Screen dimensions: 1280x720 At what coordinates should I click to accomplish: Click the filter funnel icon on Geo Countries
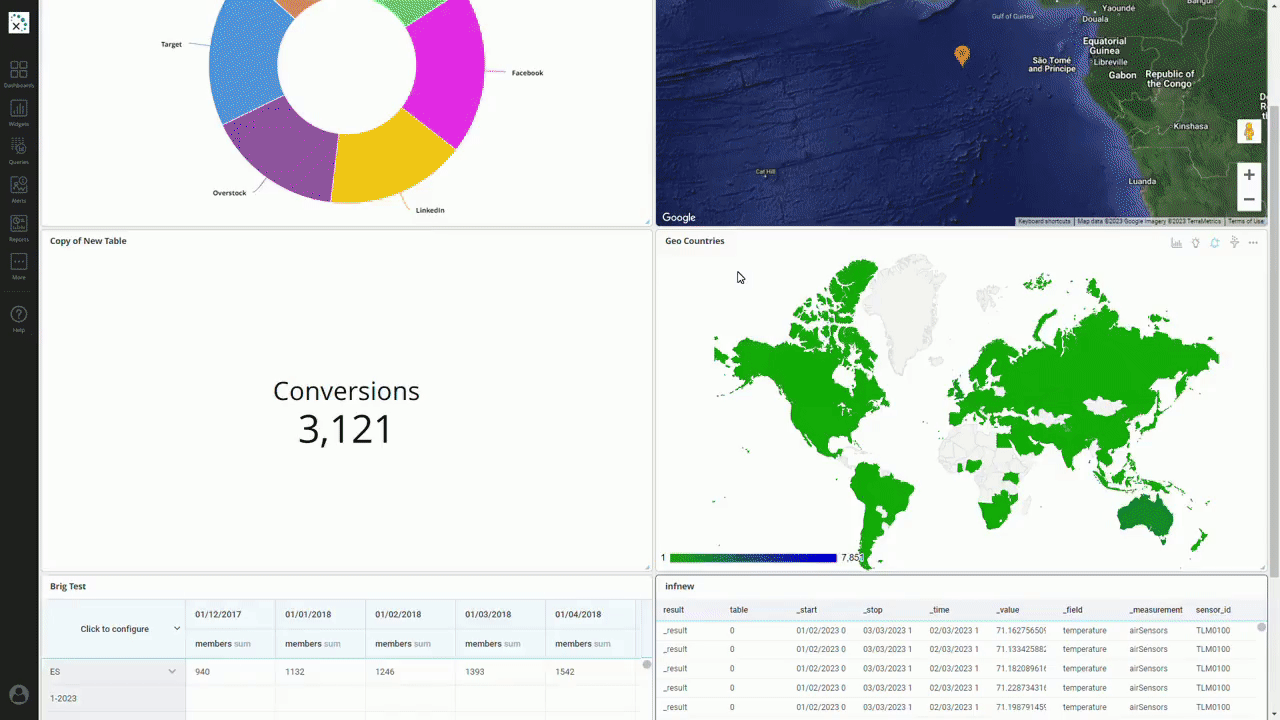tap(1234, 243)
